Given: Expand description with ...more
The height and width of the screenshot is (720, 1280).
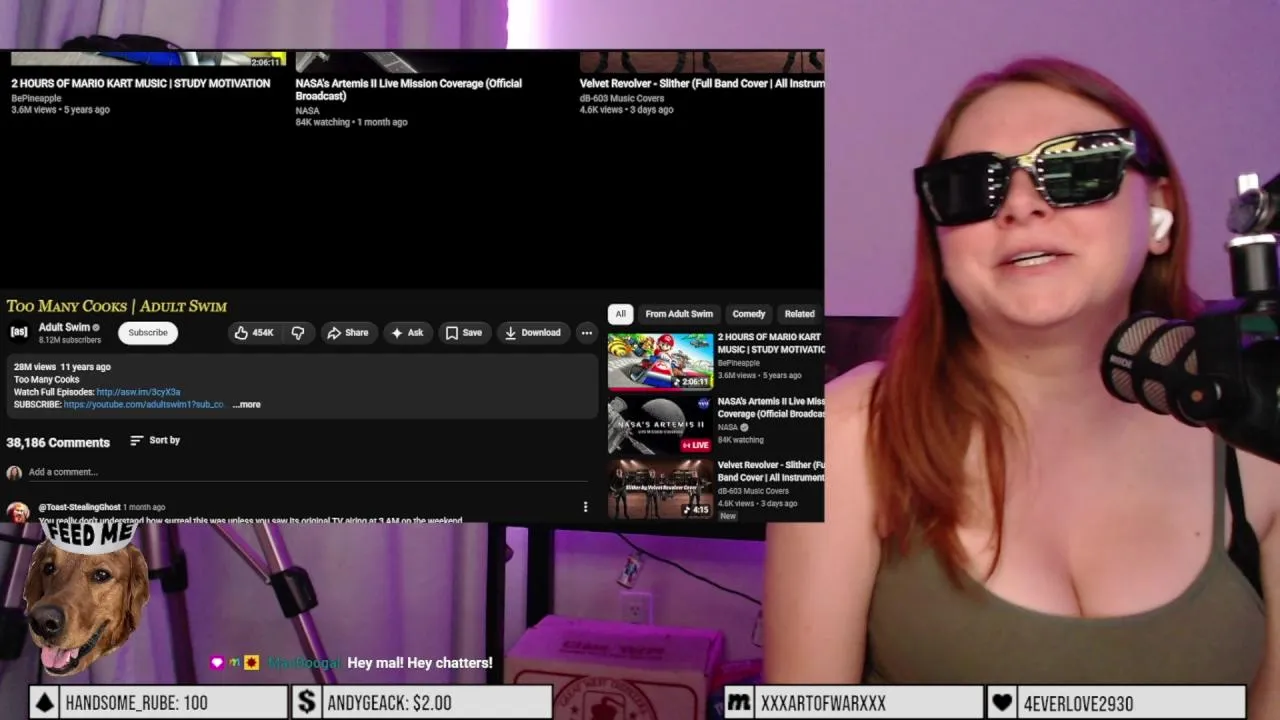Looking at the screenshot, I should pos(246,405).
